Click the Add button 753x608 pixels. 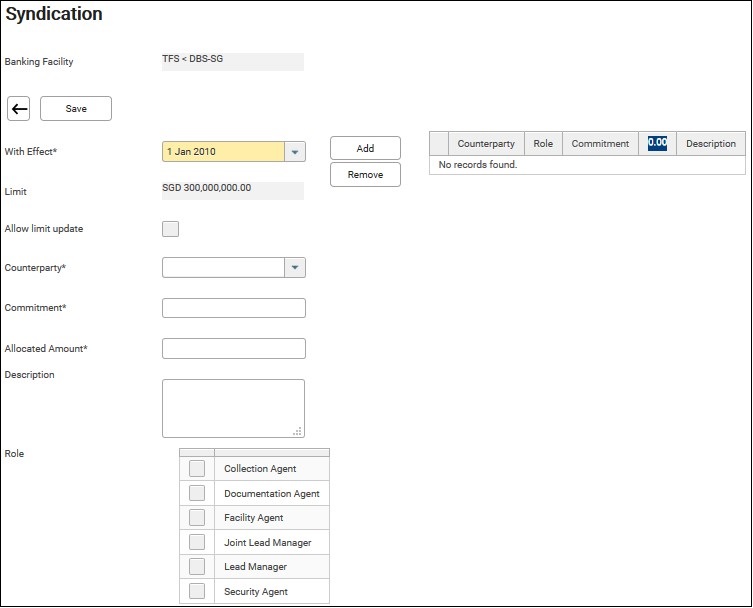pyautogui.click(x=365, y=148)
